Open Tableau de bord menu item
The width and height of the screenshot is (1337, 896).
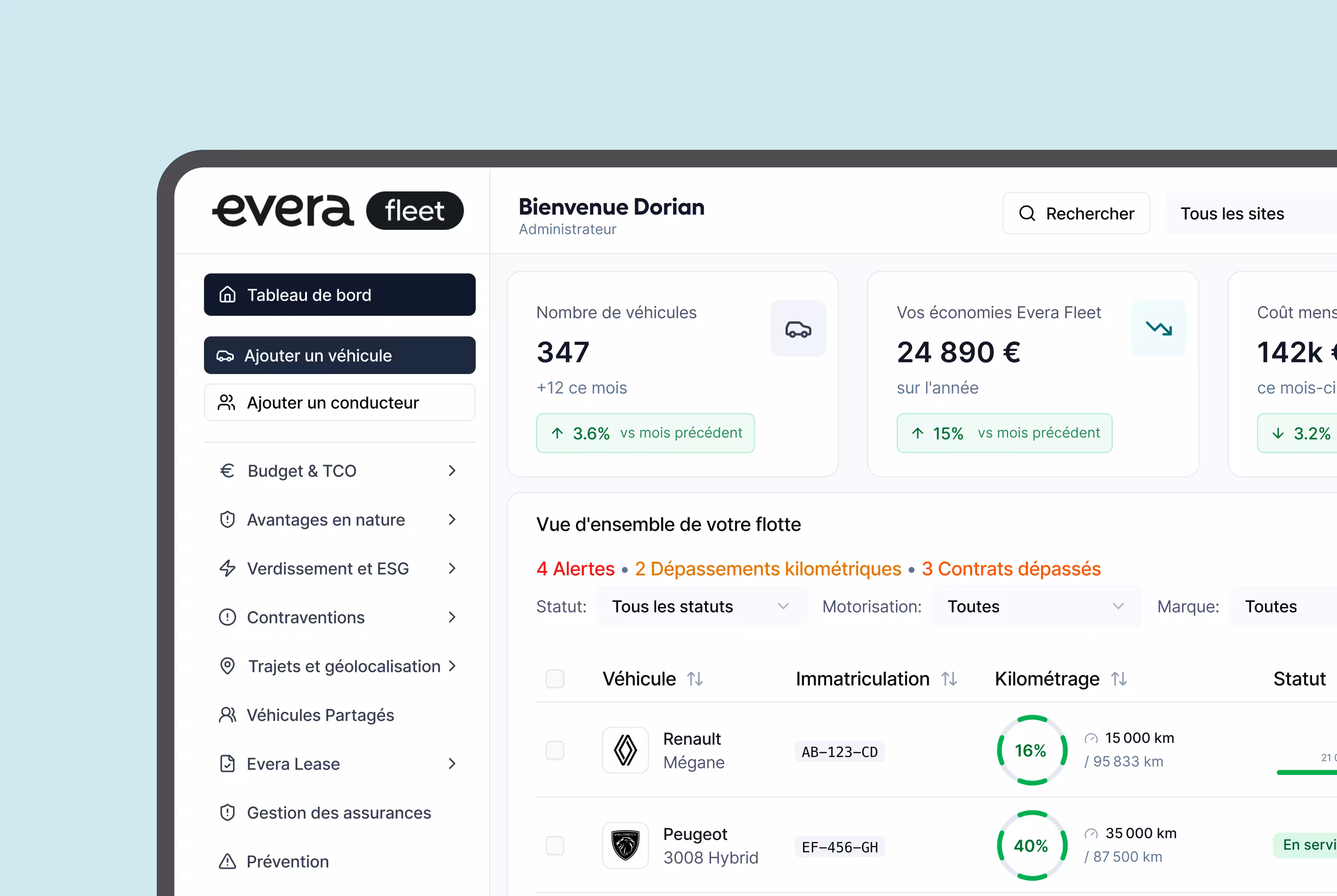[339, 295]
